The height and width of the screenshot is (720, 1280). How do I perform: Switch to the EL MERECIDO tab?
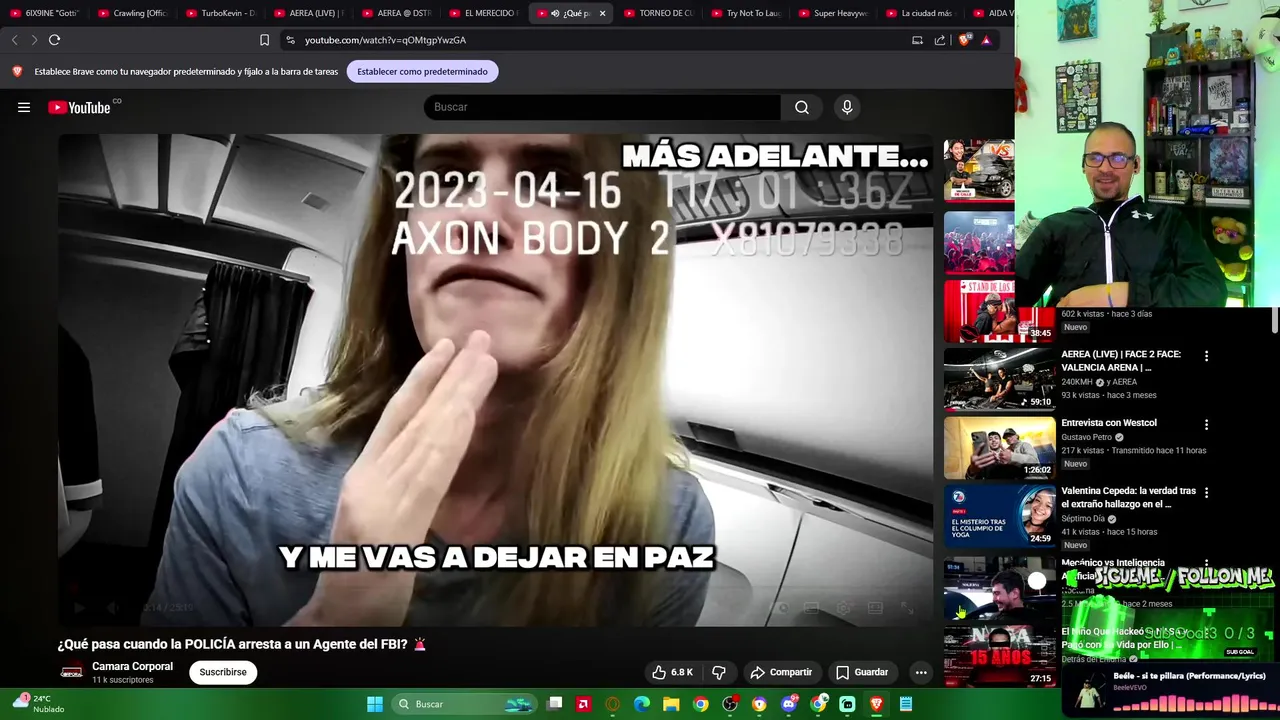pyautogui.click(x=484, y=13)
